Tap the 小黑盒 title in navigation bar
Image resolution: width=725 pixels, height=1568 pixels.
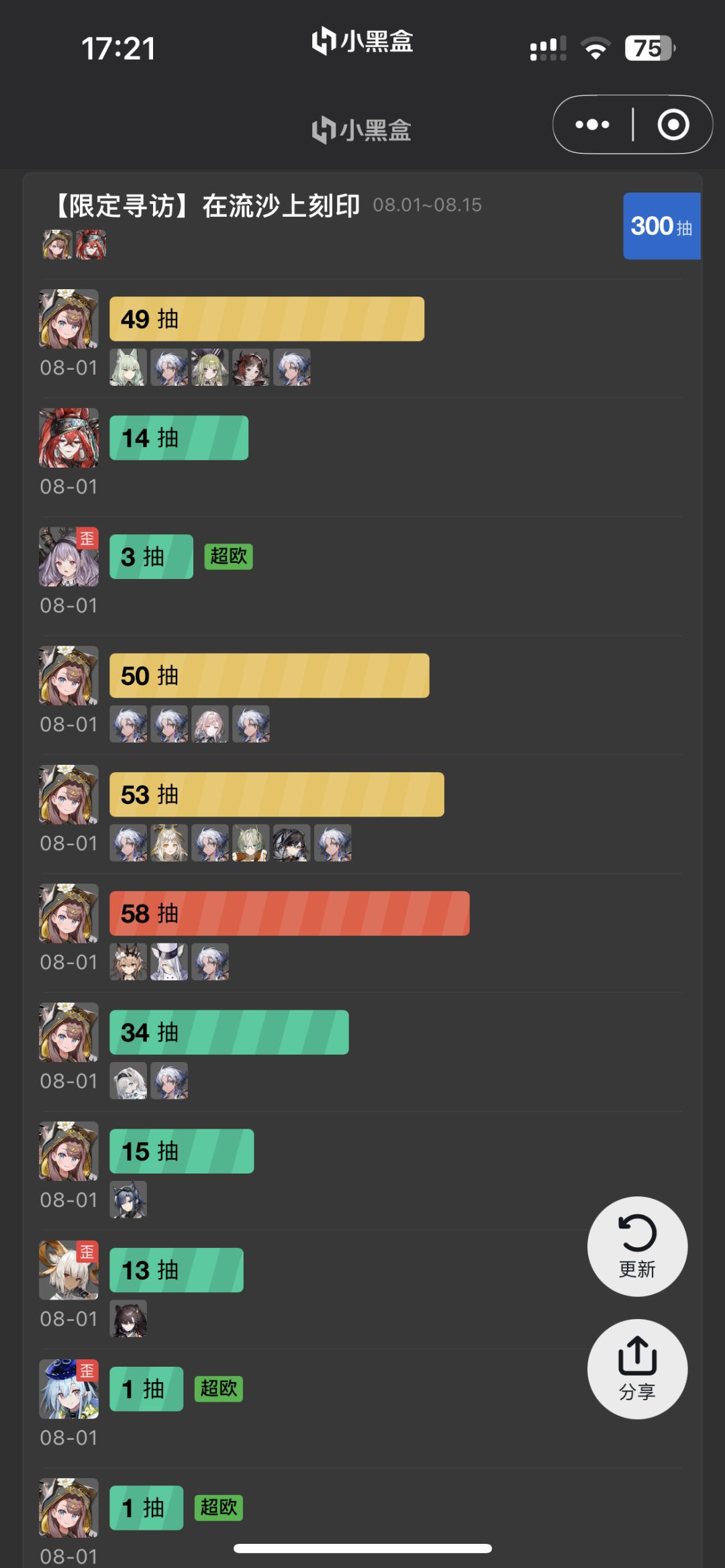[362, 129]
